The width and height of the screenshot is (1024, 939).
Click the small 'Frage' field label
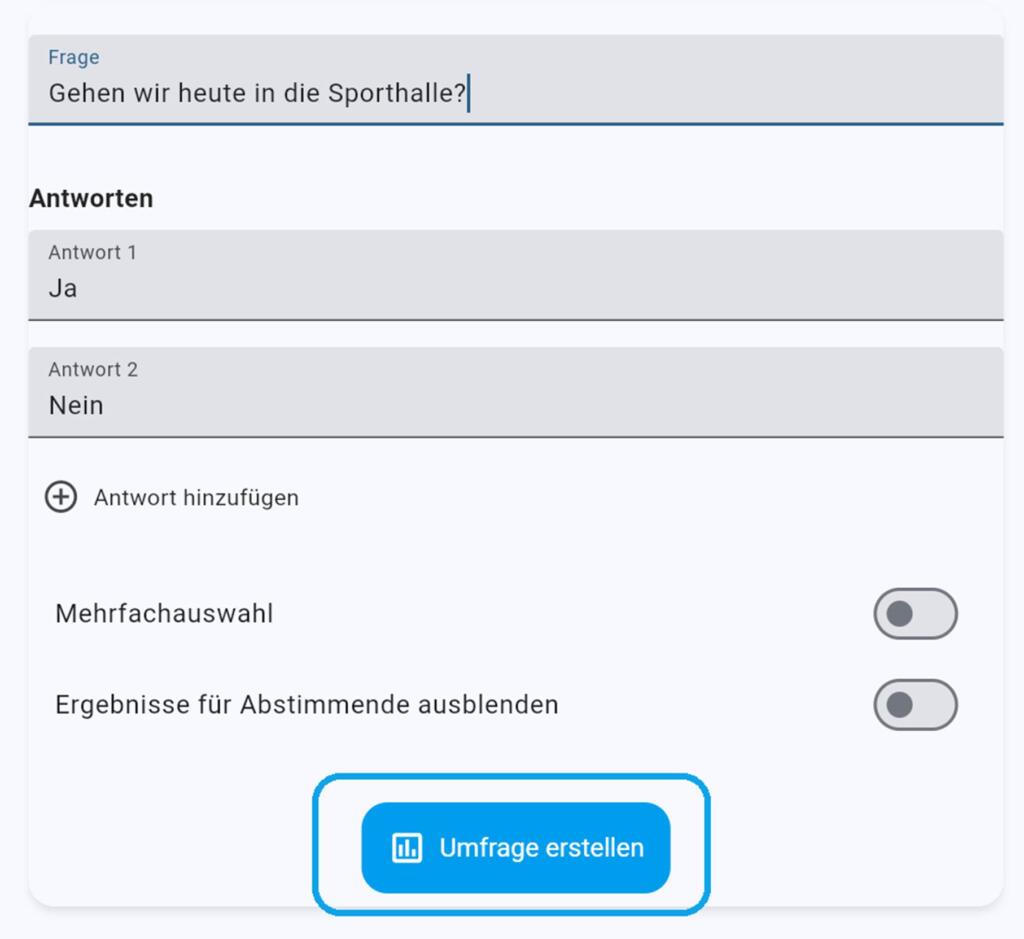(74, 57)
